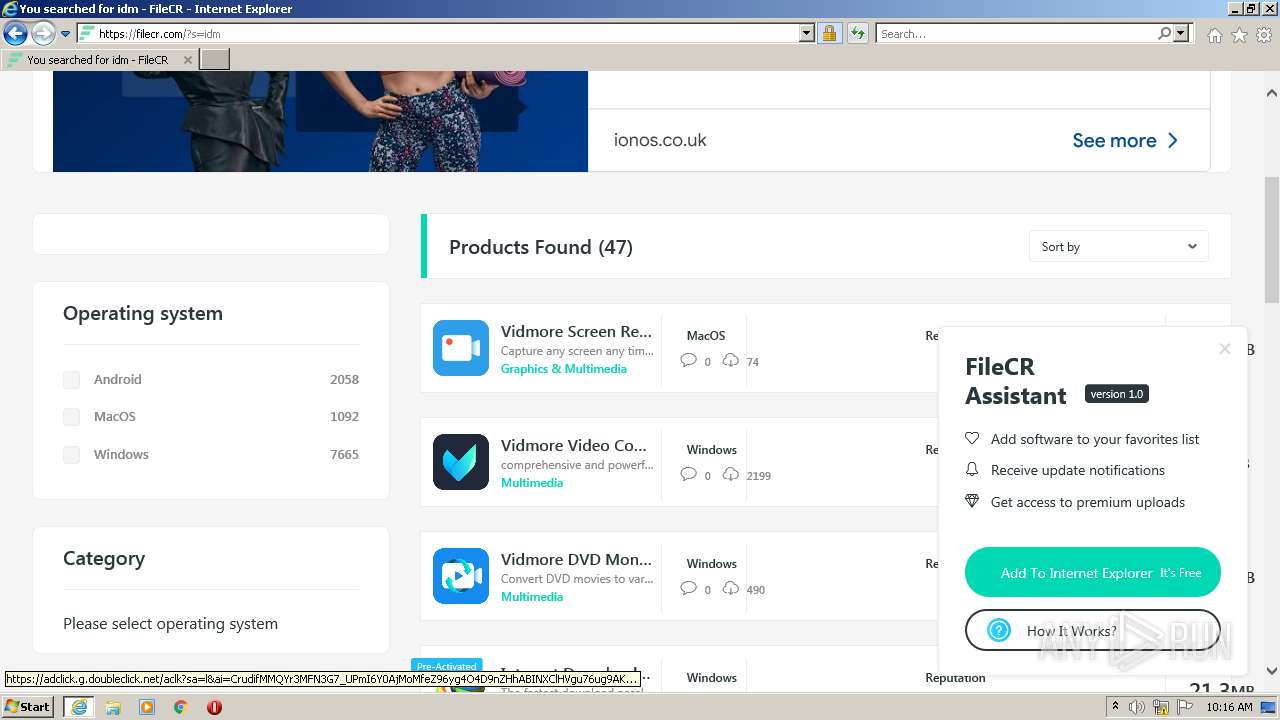
Task: Open the 'Vidmore DVD Mon...' title link
Action: [x=576, y=559]
